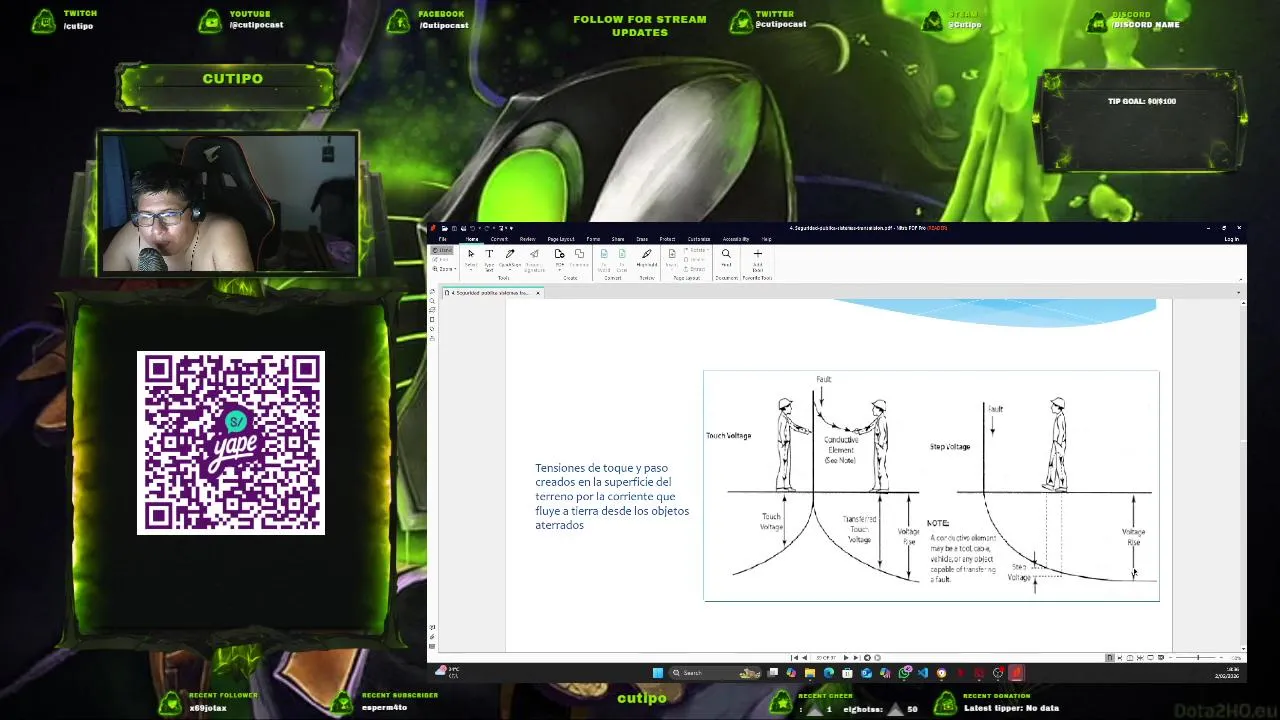The height and width of the screenshot is (720, 1280).
Task: Click the Redo quick-access icon
Action: pos(487,228)
